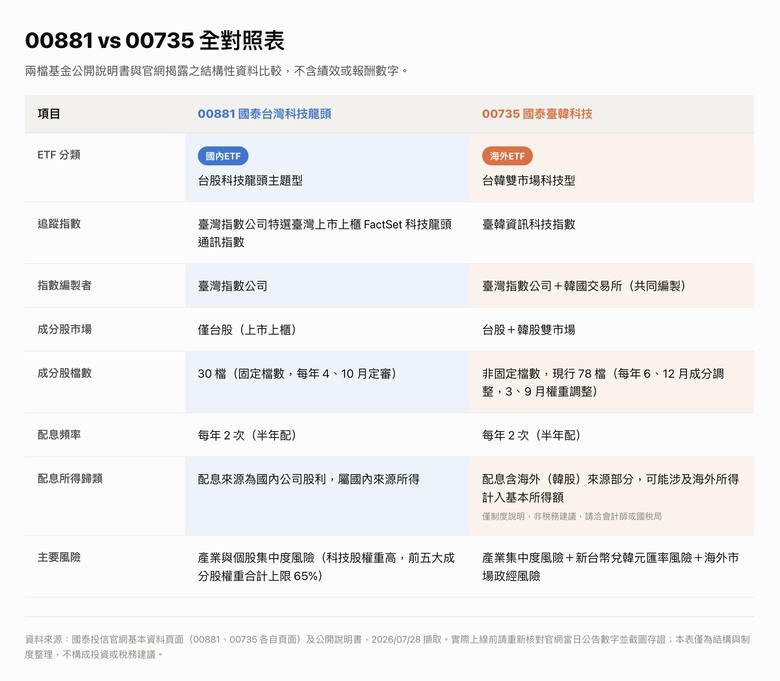Click the 海外ETF orange badge
This screenshot has height=681, width=780.
tap(507, 156)
